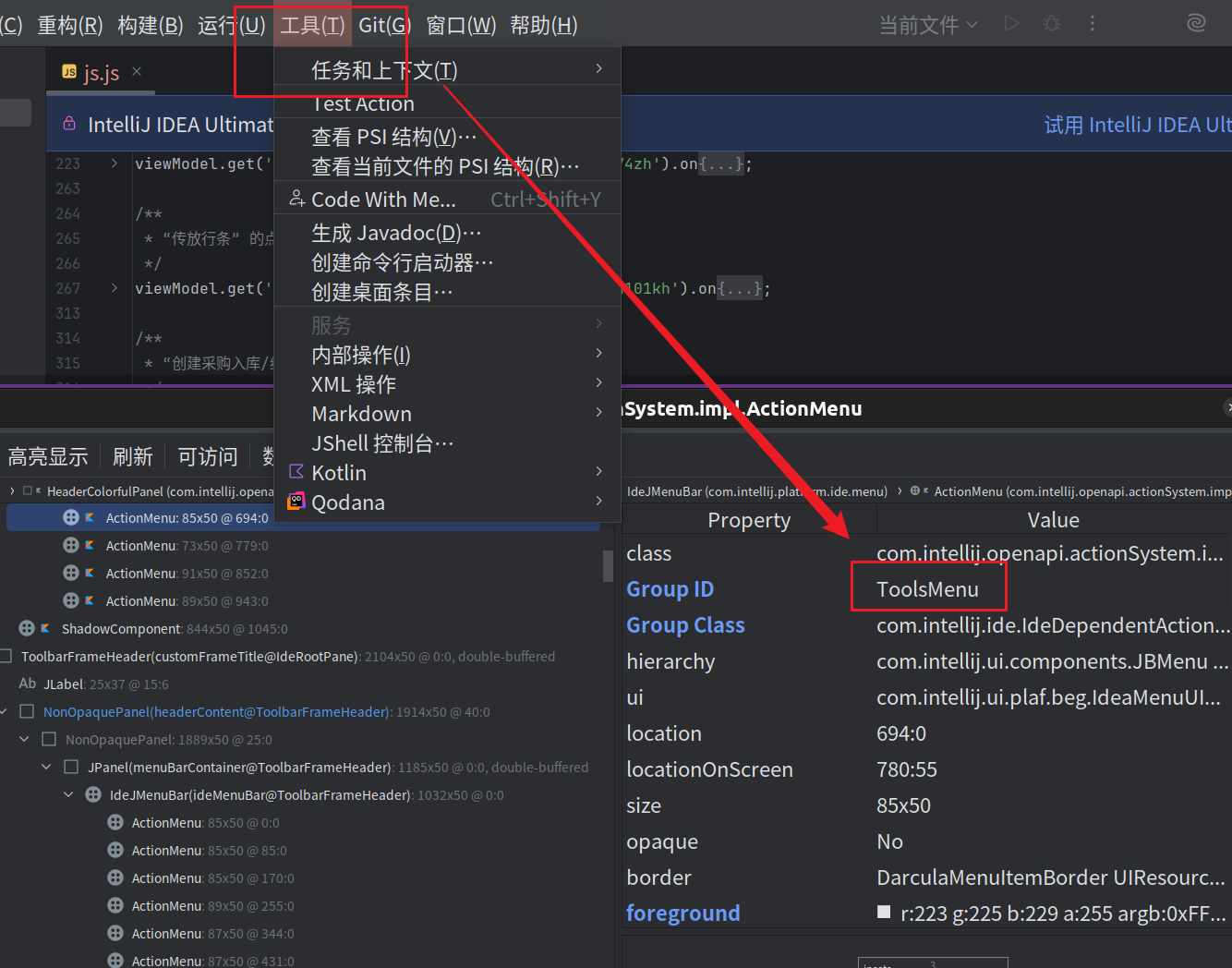This screenshot has width=1232, height=968.
Task: Click the 刷新 refresh button
Action: (133, 456)
